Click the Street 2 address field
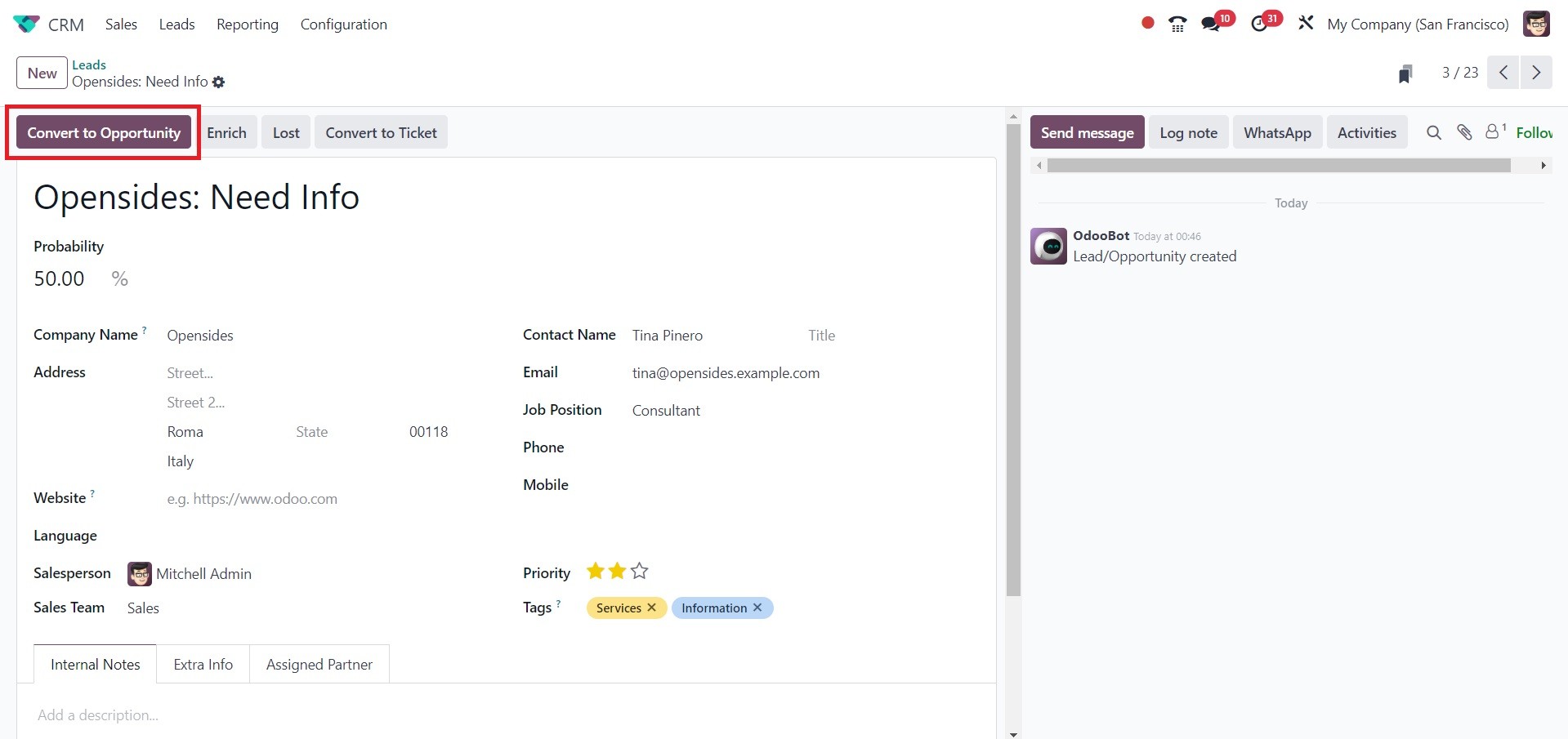The height and width of the screenshot is (739, 1568). pos(330,403)
